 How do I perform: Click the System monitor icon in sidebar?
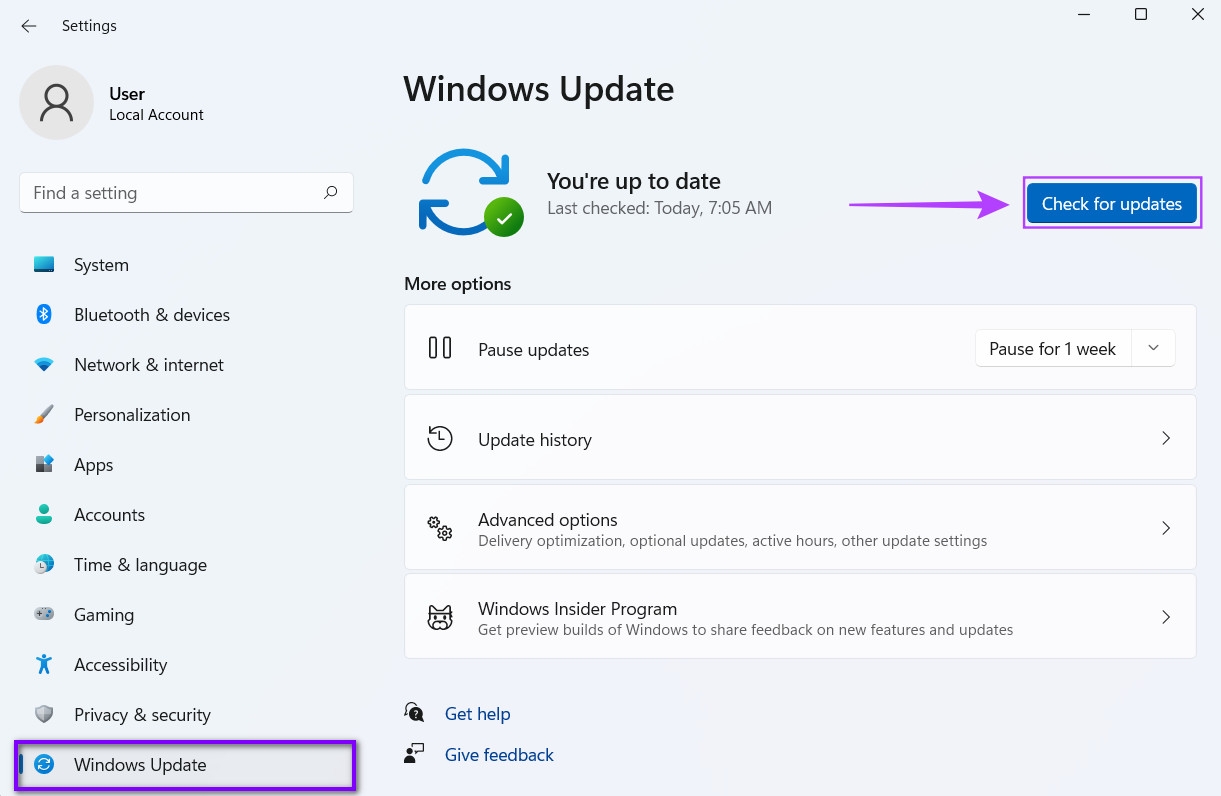coord(44,265)
